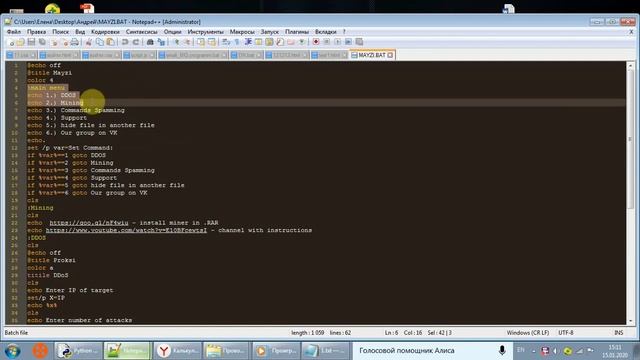Viewport: 640px width, 360px height.
Task: Click the Zoom In toolbar icon
Action: point(177,42)
